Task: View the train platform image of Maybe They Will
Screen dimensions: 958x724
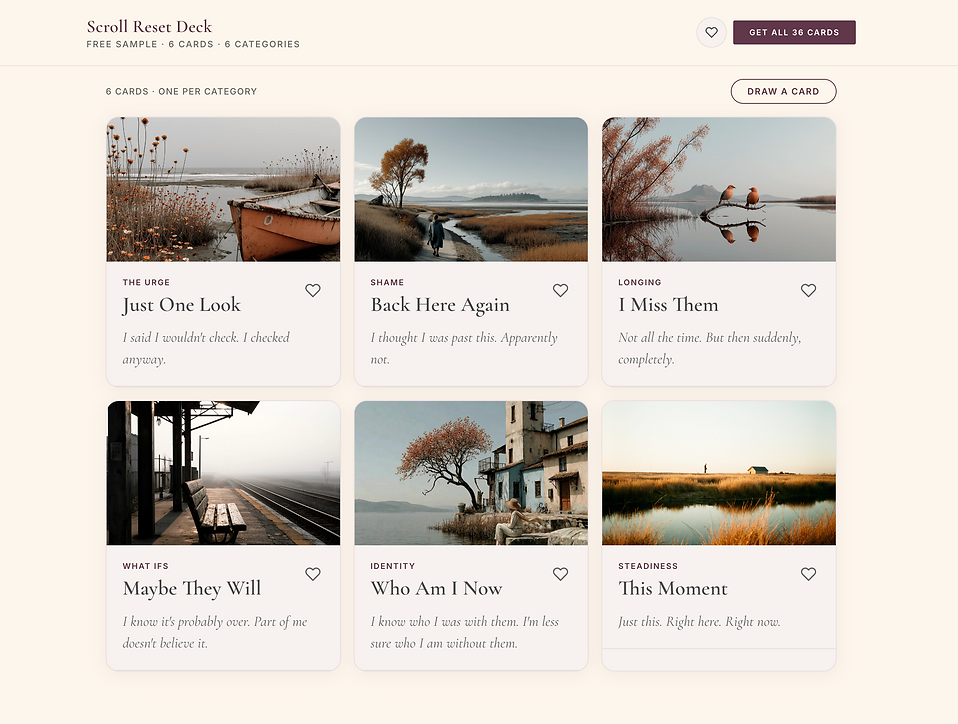Action: tap(224, 473)
